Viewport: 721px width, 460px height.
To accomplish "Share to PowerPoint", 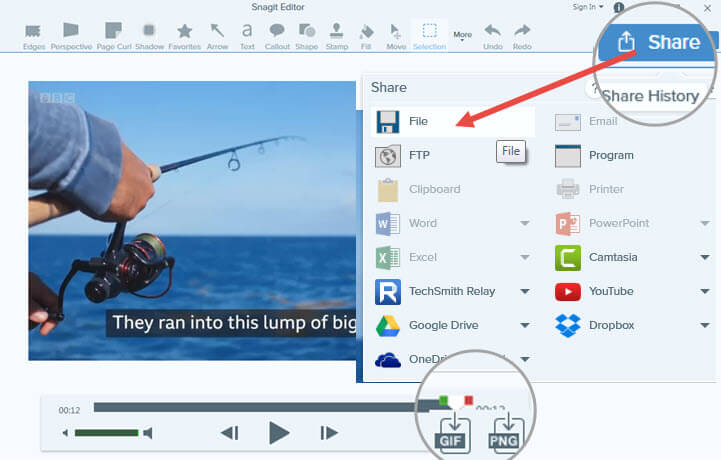I will coord(602,224).
